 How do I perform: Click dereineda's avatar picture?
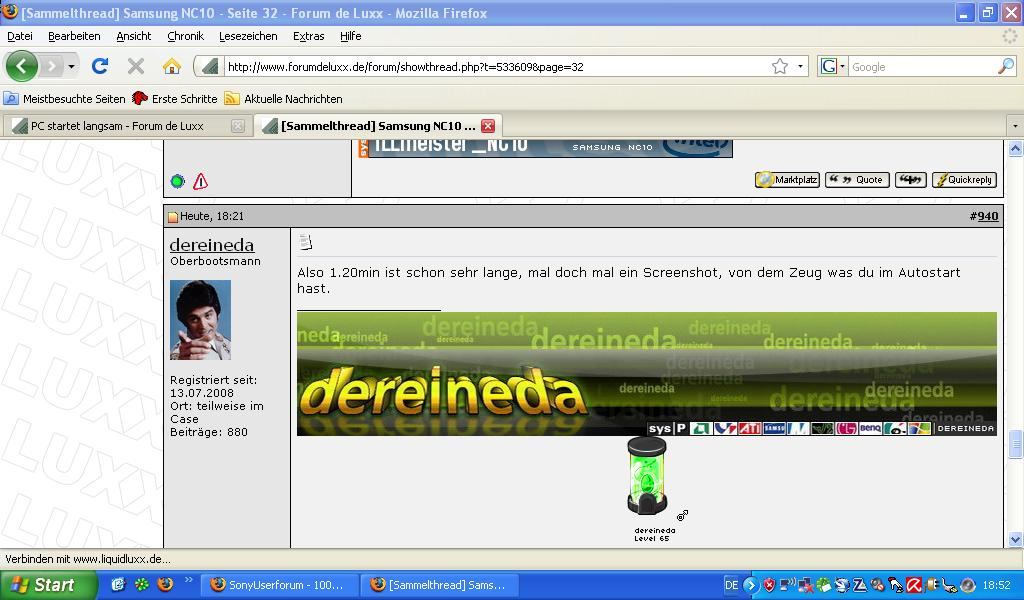(x=200, y=320)
